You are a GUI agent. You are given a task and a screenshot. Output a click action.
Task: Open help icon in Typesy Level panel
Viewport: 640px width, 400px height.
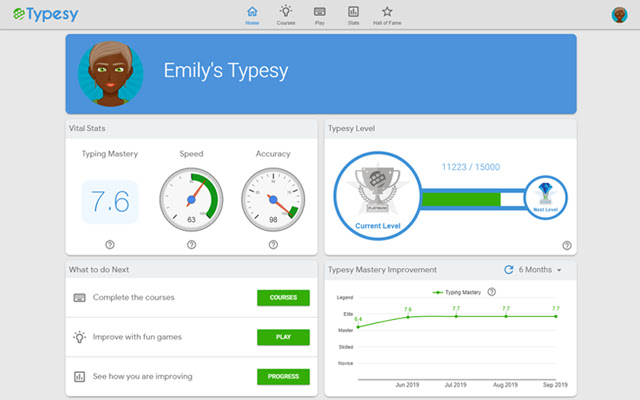coord(567,245)
